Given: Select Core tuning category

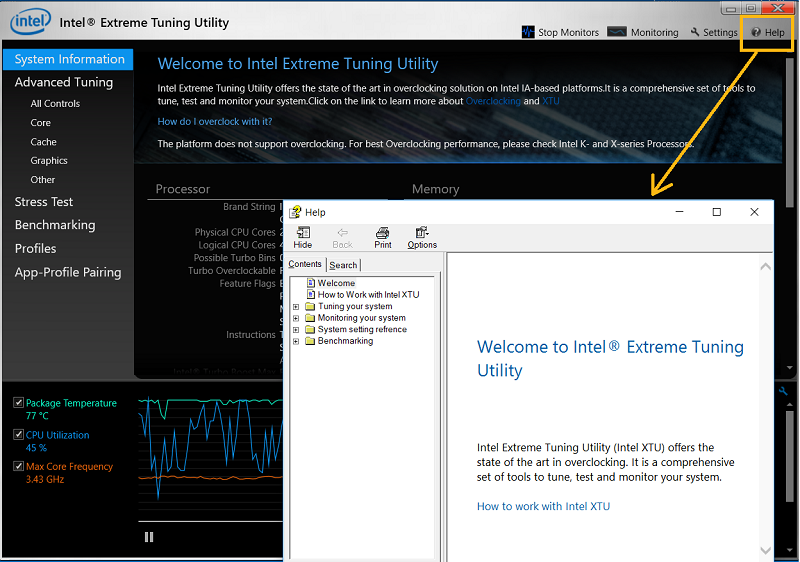Looking at the screenshot, I should [x=40, y=123].
